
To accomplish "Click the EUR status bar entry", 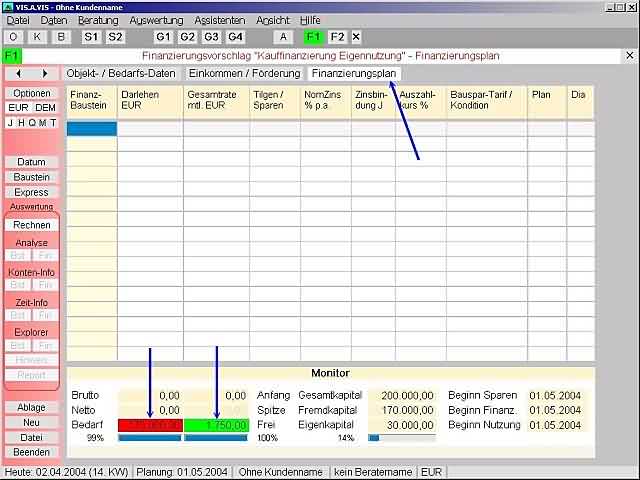I will [431, 472].
